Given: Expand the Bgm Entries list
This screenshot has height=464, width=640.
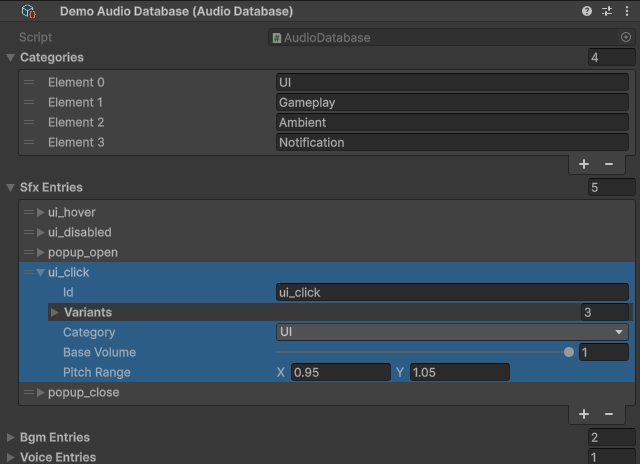Looking at the screenshot, I should (x=11, y=437).
